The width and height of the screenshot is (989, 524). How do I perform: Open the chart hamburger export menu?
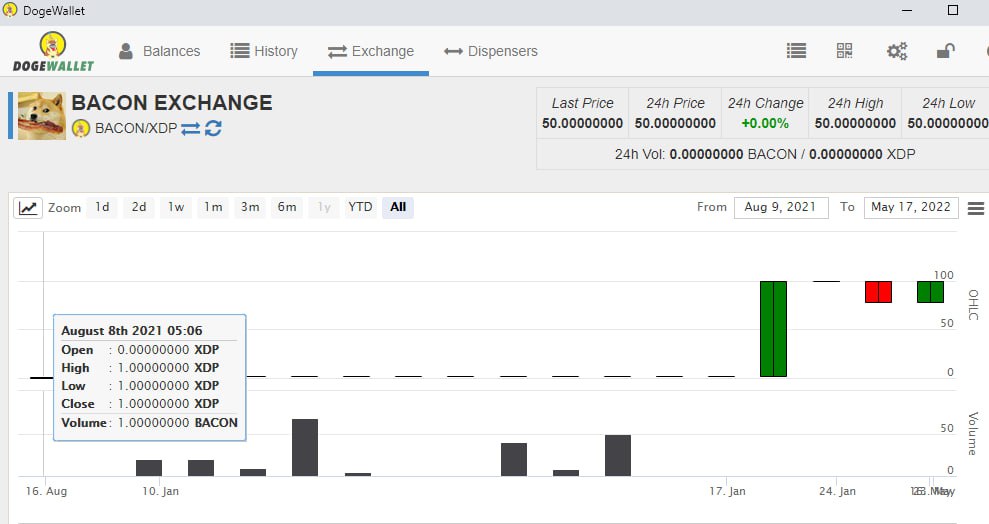(976, 208)
